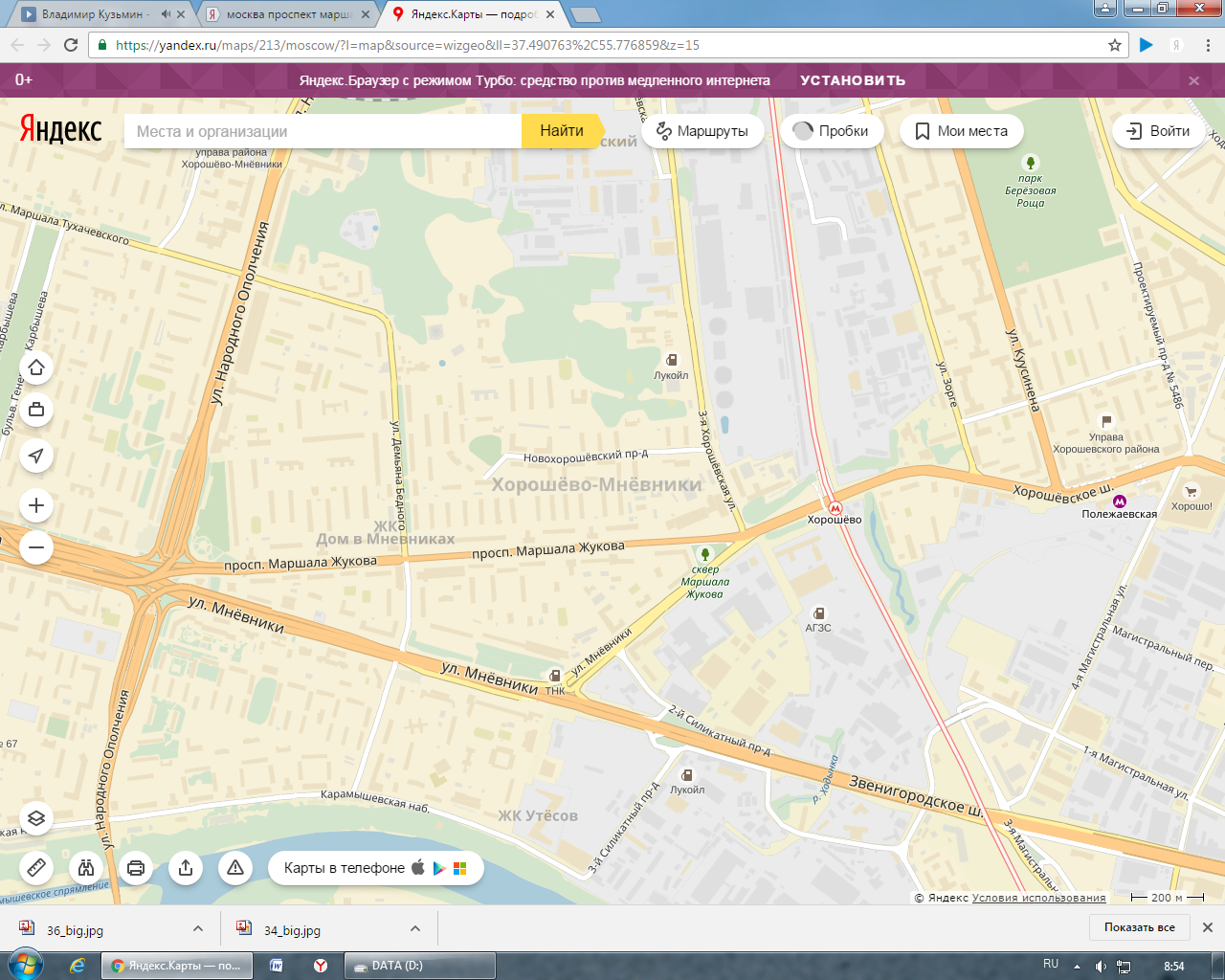The height and width of the screenshot is (980, 1225).
Task: Click the Yandex extension icon in toolbar
Action: point(1176,45)
